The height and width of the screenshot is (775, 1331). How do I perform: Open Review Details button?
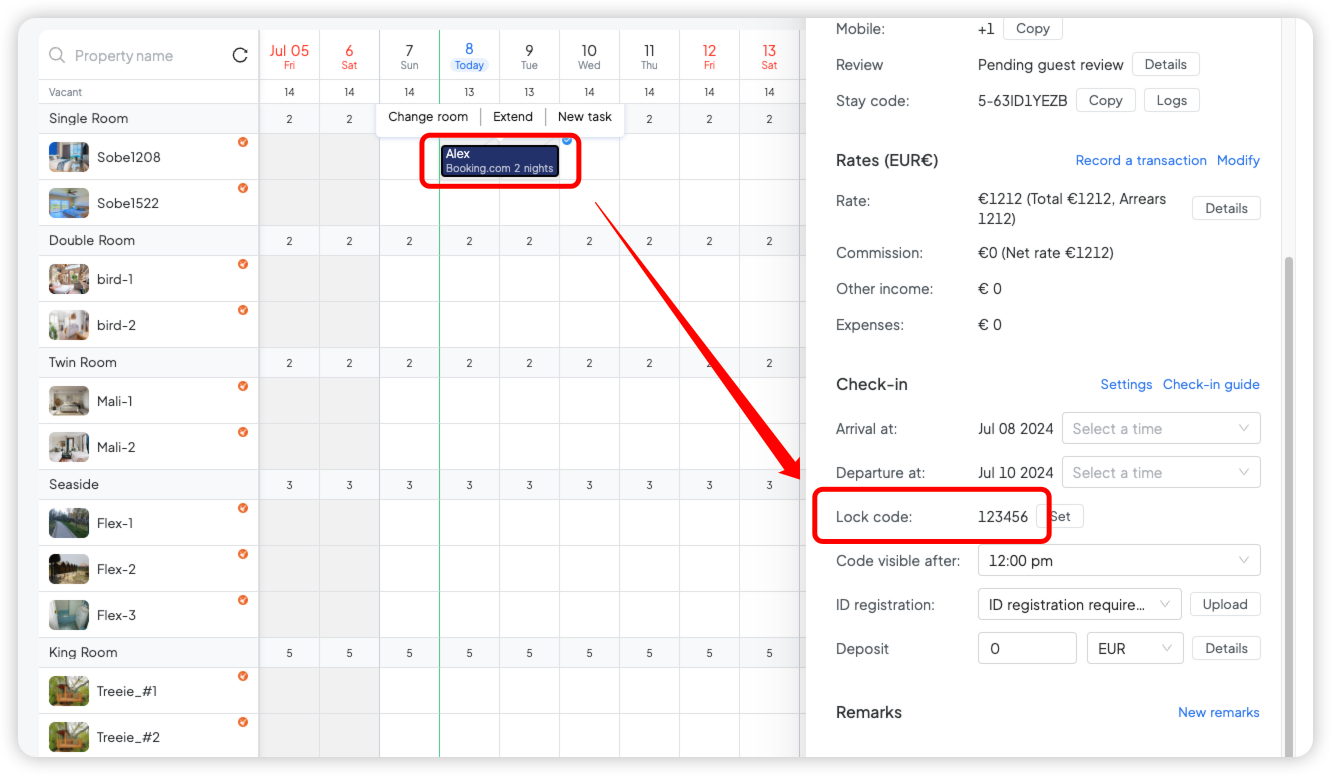[1166, 64]
